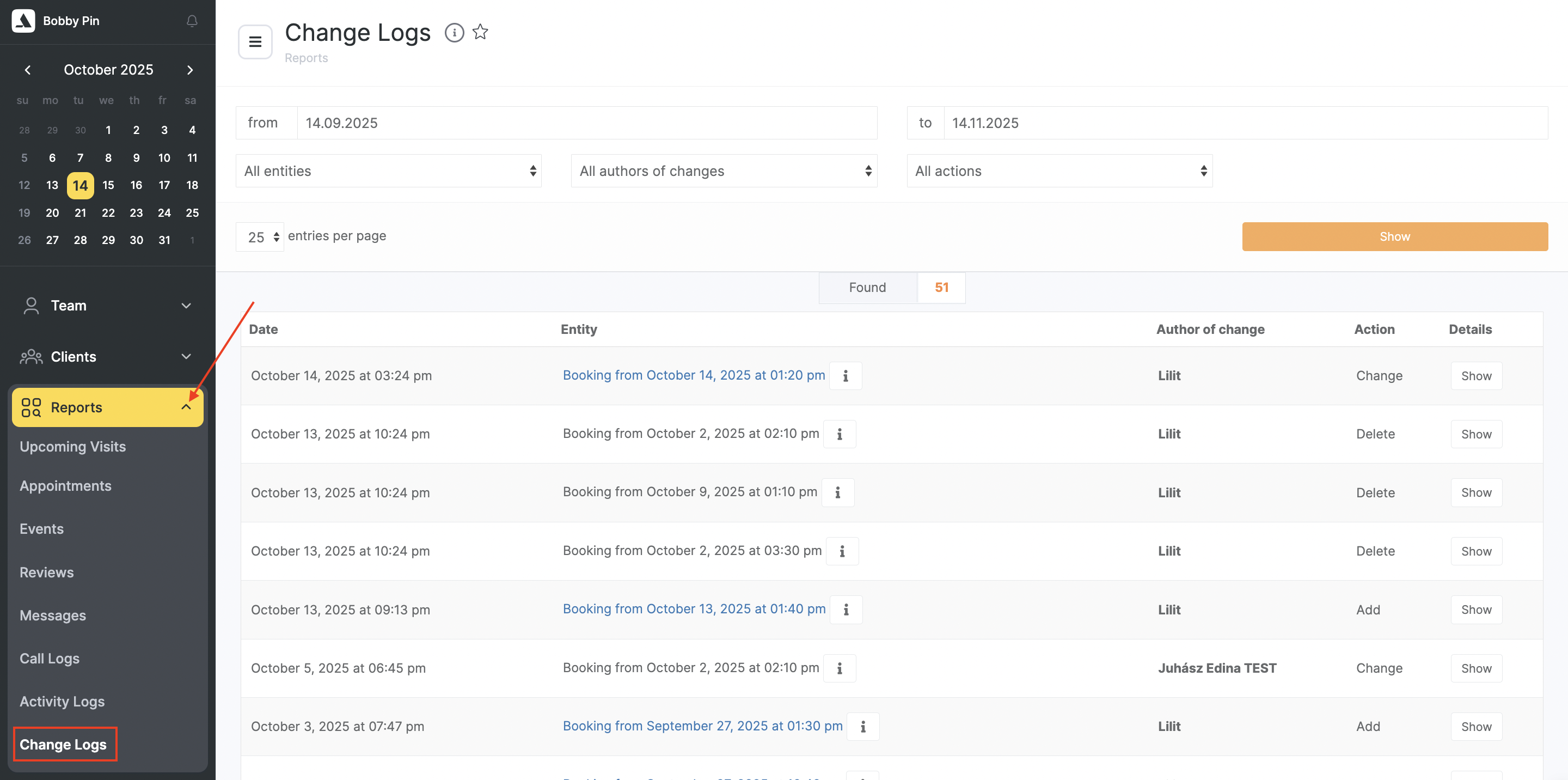Image resolution: width=1568 pixels, height=780 pixels.
Task: Click the Bobby Pin logo icon
Action: click(x=23, y=21)
